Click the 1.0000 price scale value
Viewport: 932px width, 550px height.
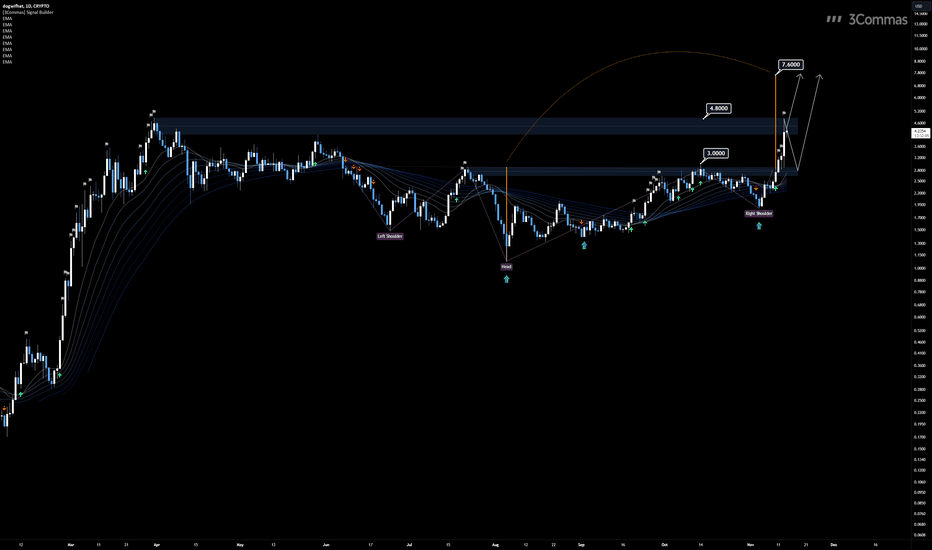click(x=920, y=268)
